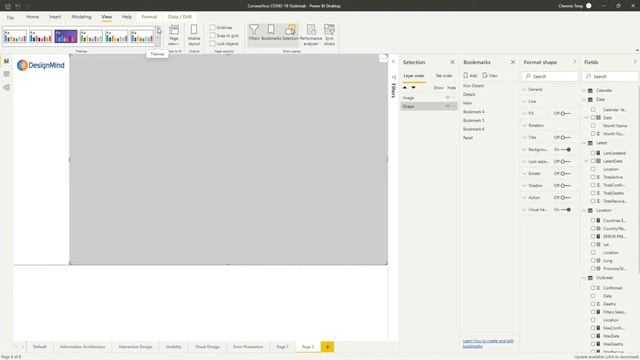The height and width of the screenshot is (360, 640).
Task: Move layer down in Selection pane
Action: point(413,88)
